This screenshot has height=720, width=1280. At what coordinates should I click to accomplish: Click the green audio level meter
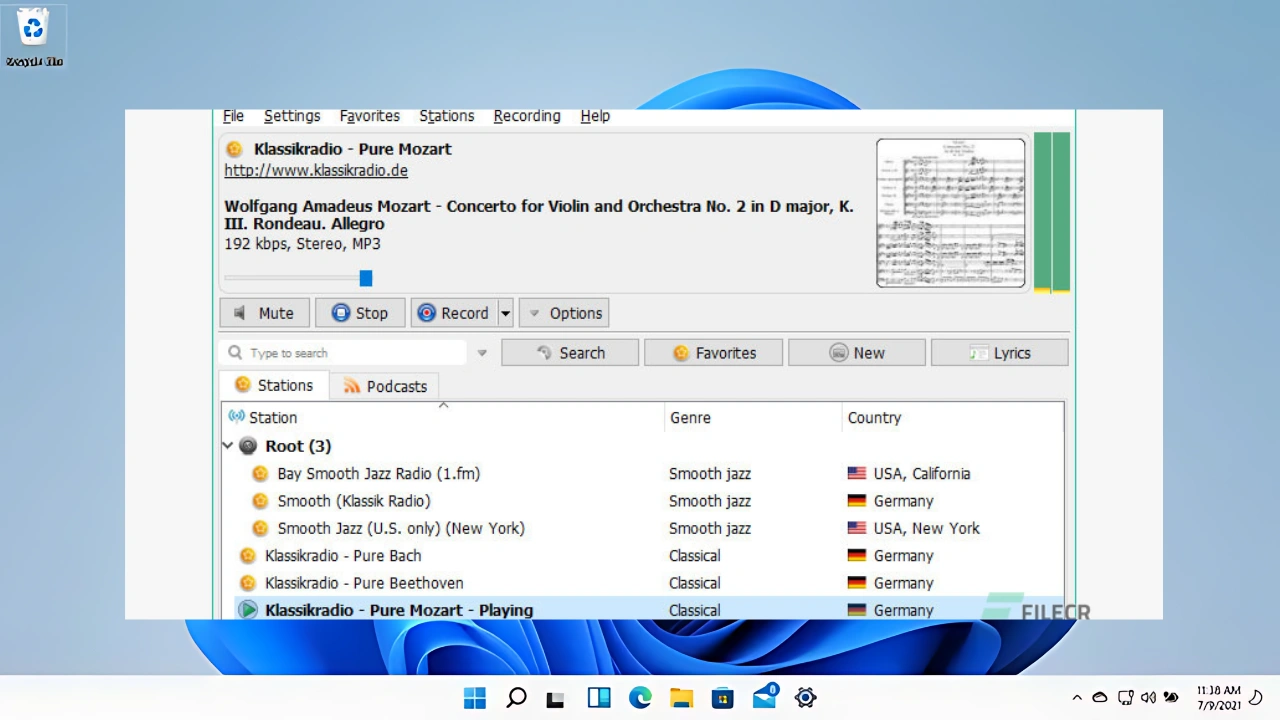(1052, 212)
